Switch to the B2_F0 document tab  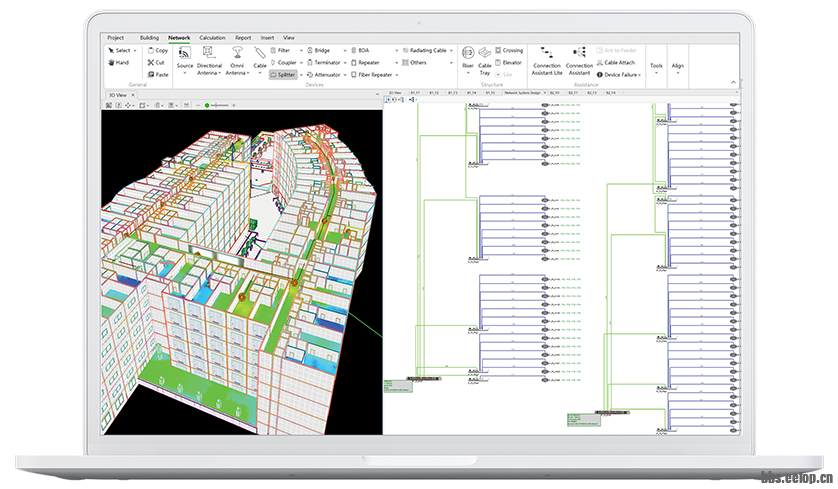554,93
